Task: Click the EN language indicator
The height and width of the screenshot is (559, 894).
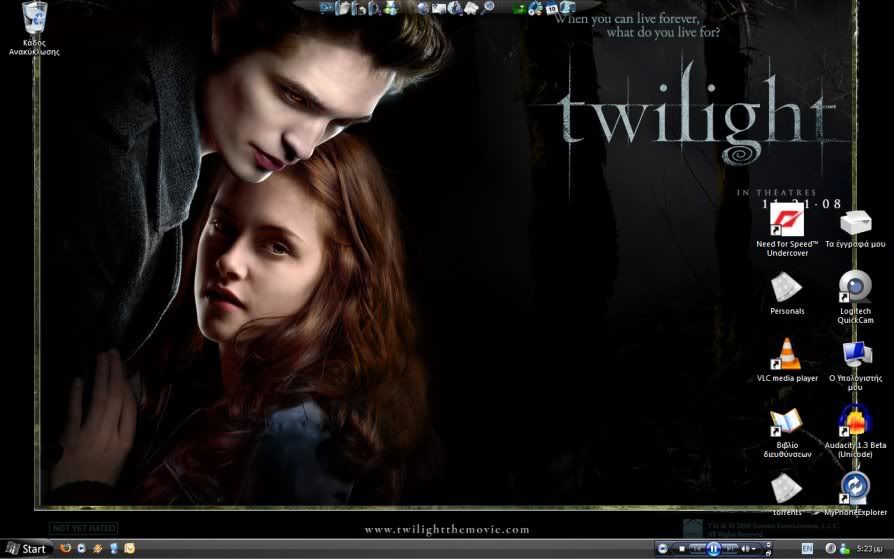Action: pos(807,548)
